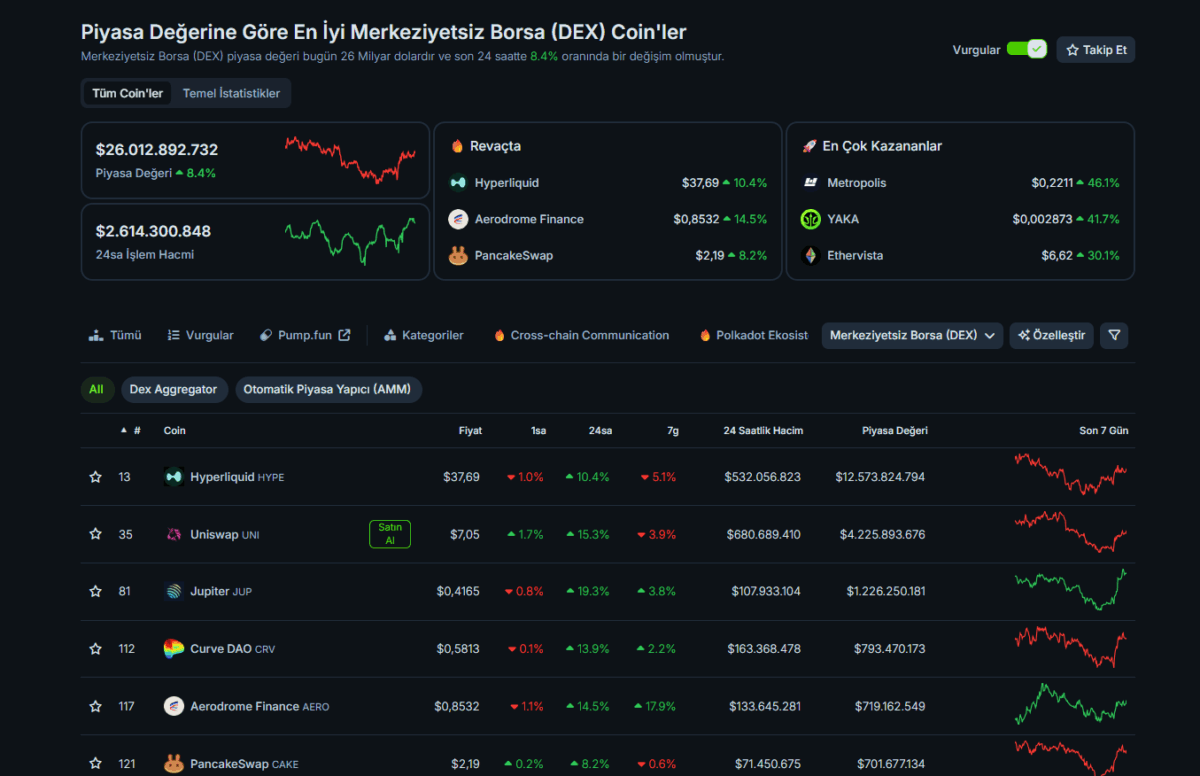The height and width of the screenshot is (776, 1200).
Task: Open Hyperliquid 7-day sparkline chart
Action: (1071, 474)
